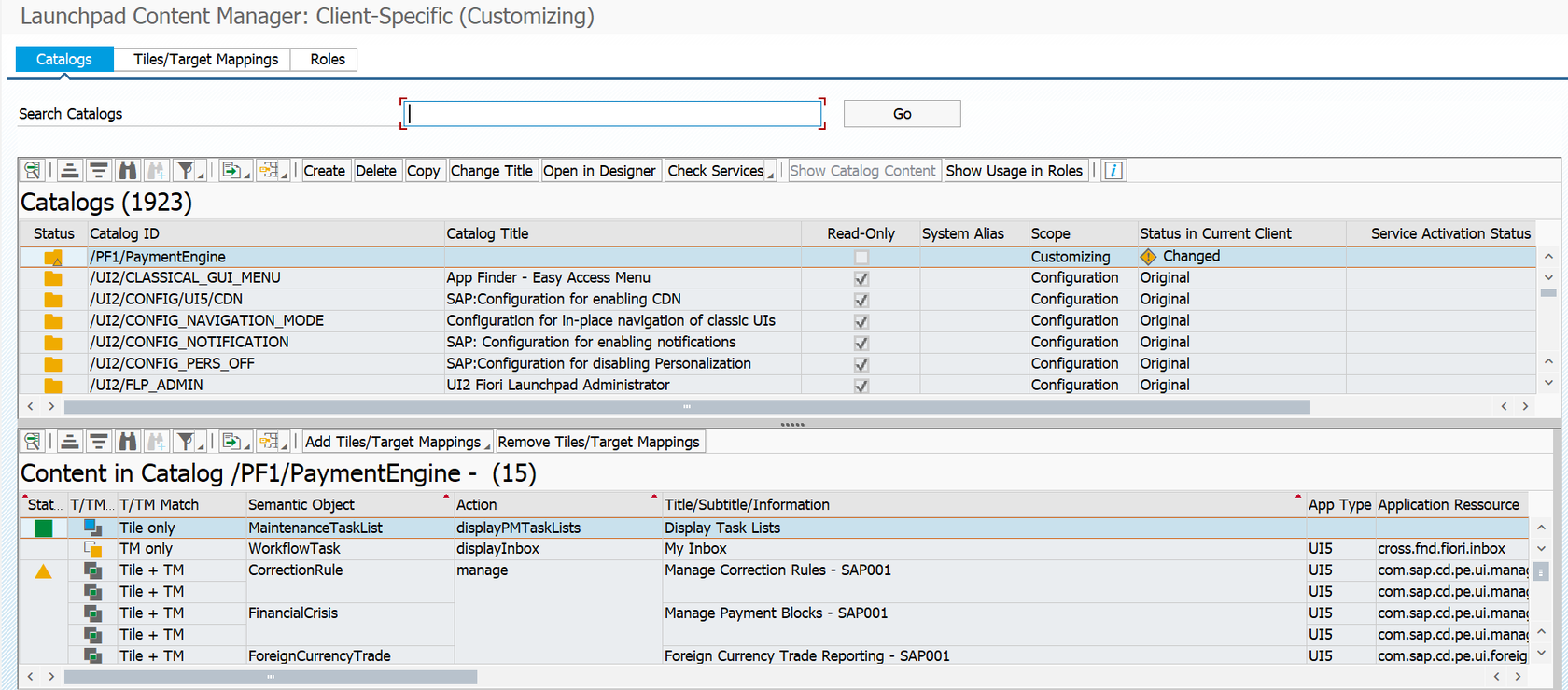Click Create button
This screenshot has height=690, width=1568.
pyautogui.click(x=324, y=171)
